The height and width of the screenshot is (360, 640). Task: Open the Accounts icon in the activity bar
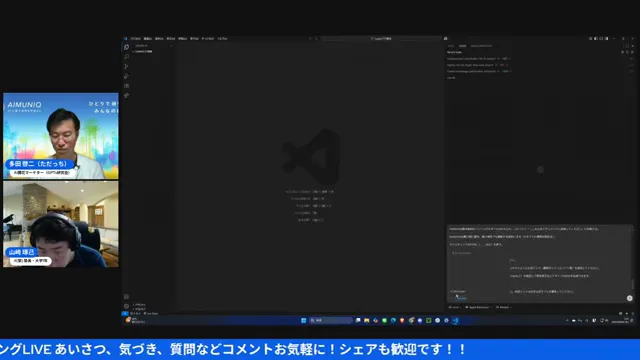click(127, 297)
